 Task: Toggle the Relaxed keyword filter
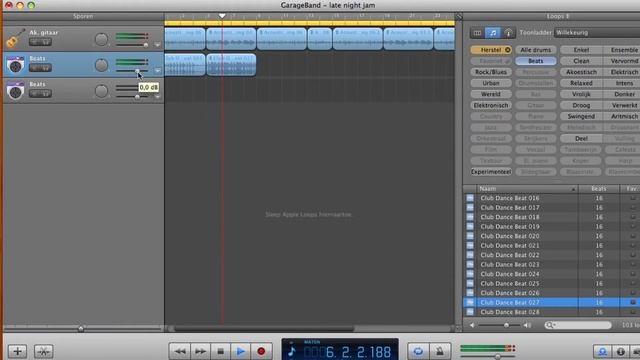click(x=581, y=83)
